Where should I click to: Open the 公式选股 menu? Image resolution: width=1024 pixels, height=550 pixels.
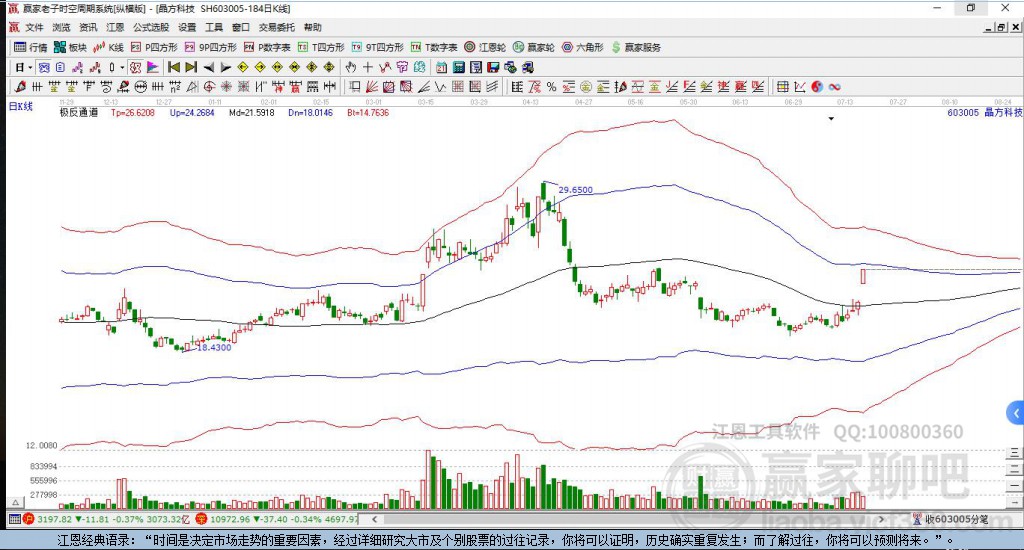tap(151, 27)
